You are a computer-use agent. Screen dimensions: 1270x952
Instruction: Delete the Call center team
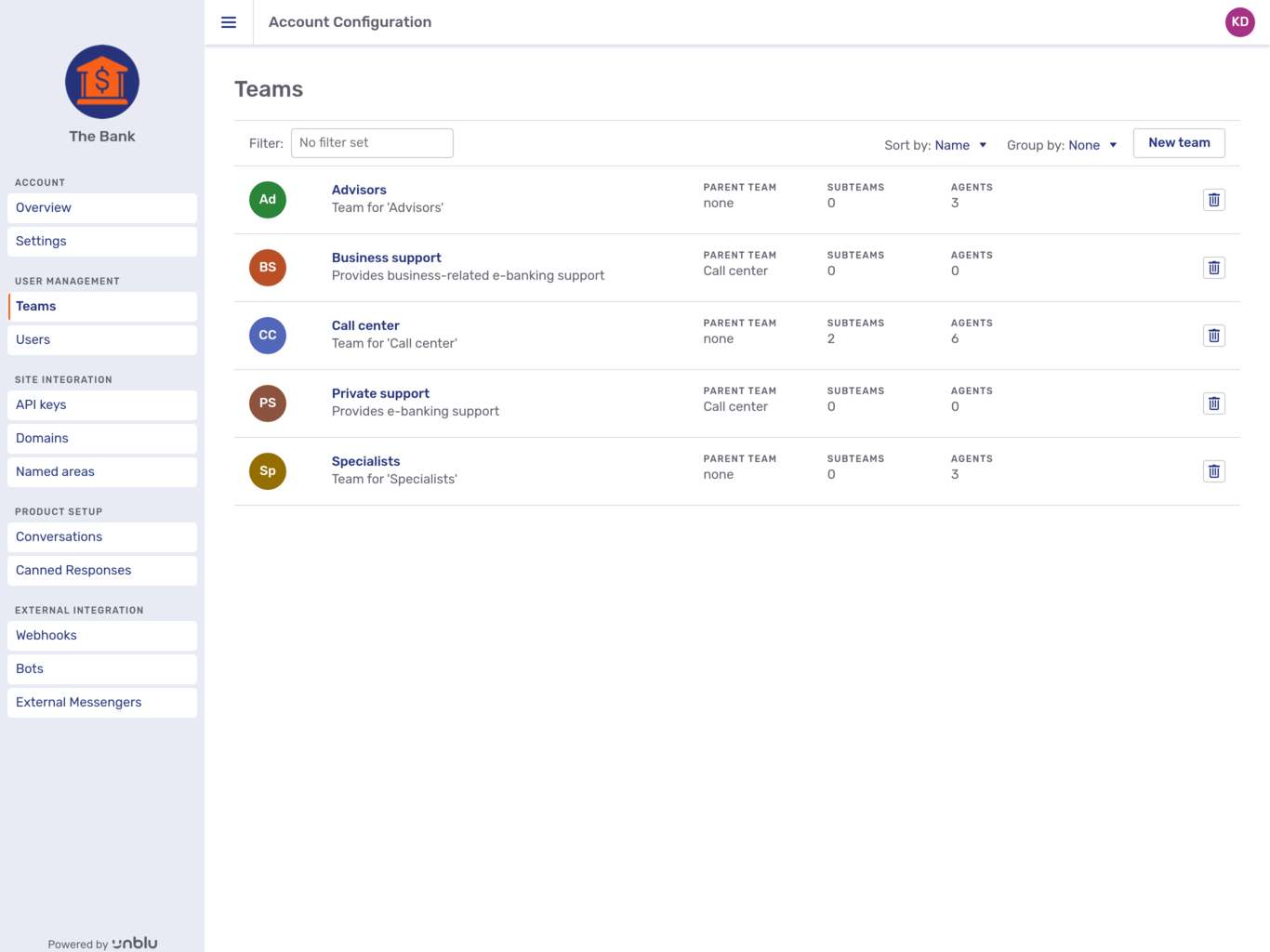pyautogui.click(x=1213, y=335)
